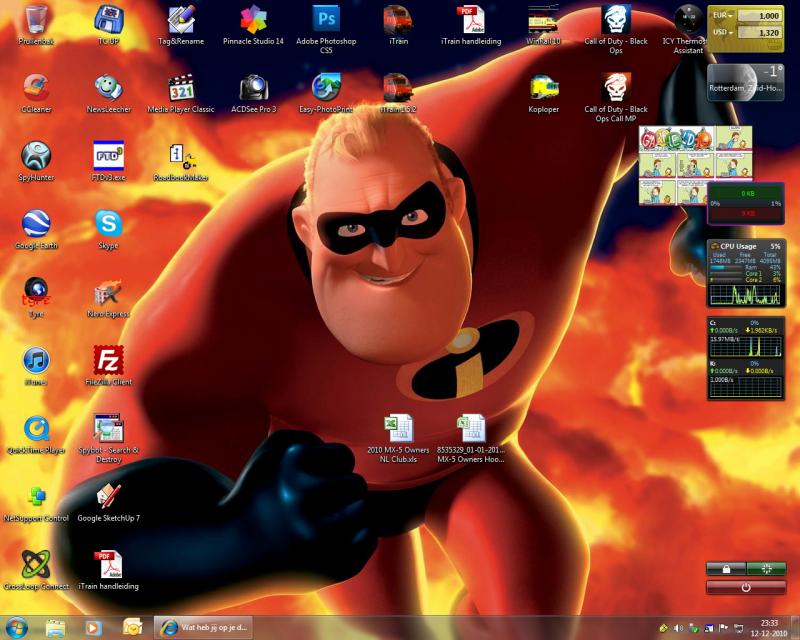
Task: Launch Easy-PhotoPrint
Action: [x=326, y=92]
